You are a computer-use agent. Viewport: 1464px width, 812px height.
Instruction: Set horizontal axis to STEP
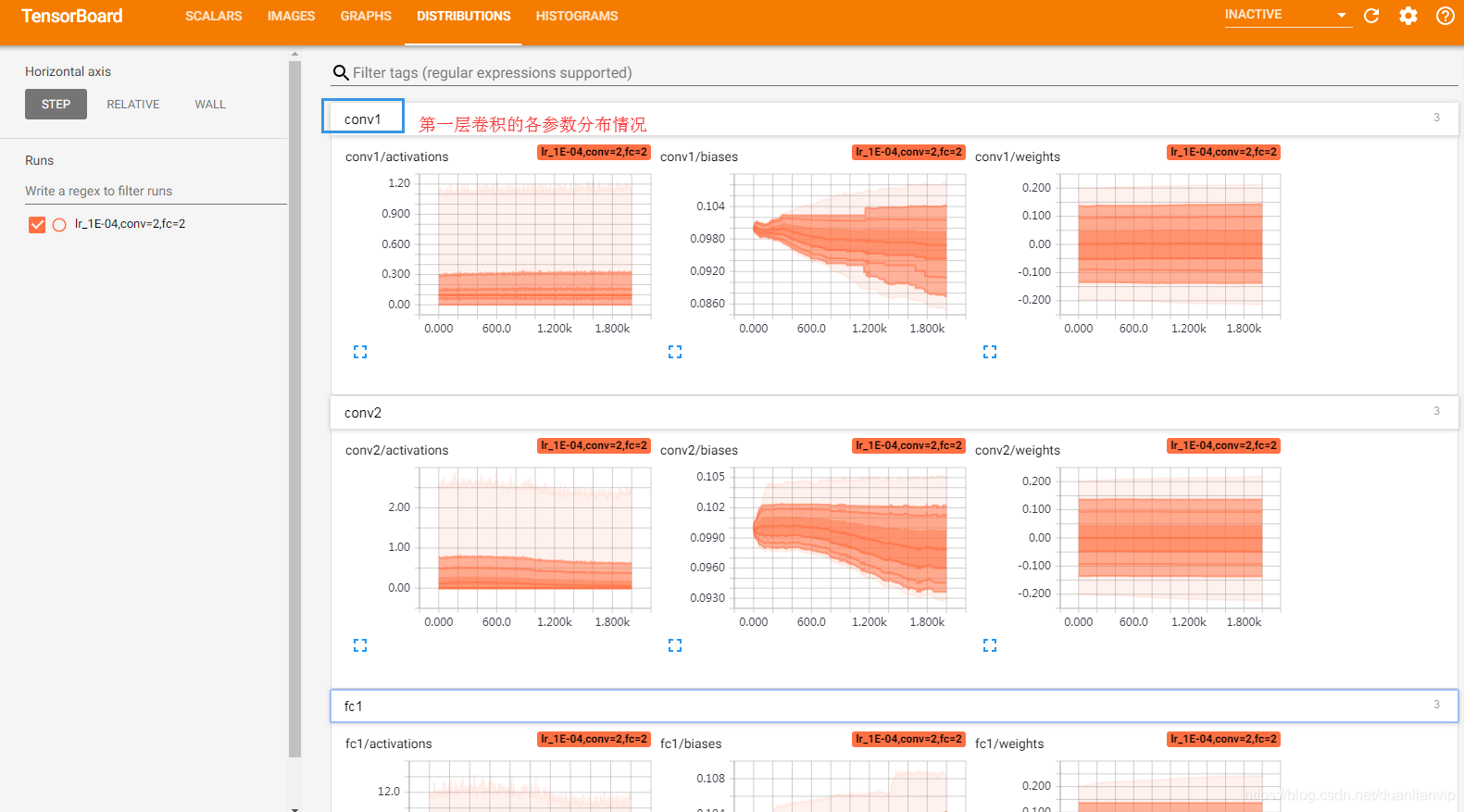[x=56, y=105]
